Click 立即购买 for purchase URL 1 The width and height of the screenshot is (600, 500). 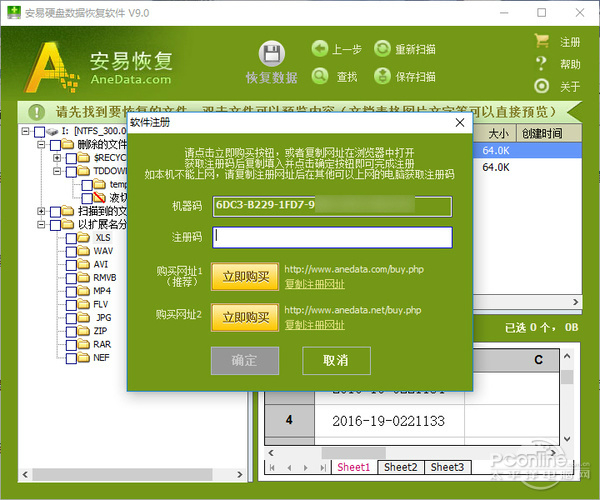[x=245, y=276]
